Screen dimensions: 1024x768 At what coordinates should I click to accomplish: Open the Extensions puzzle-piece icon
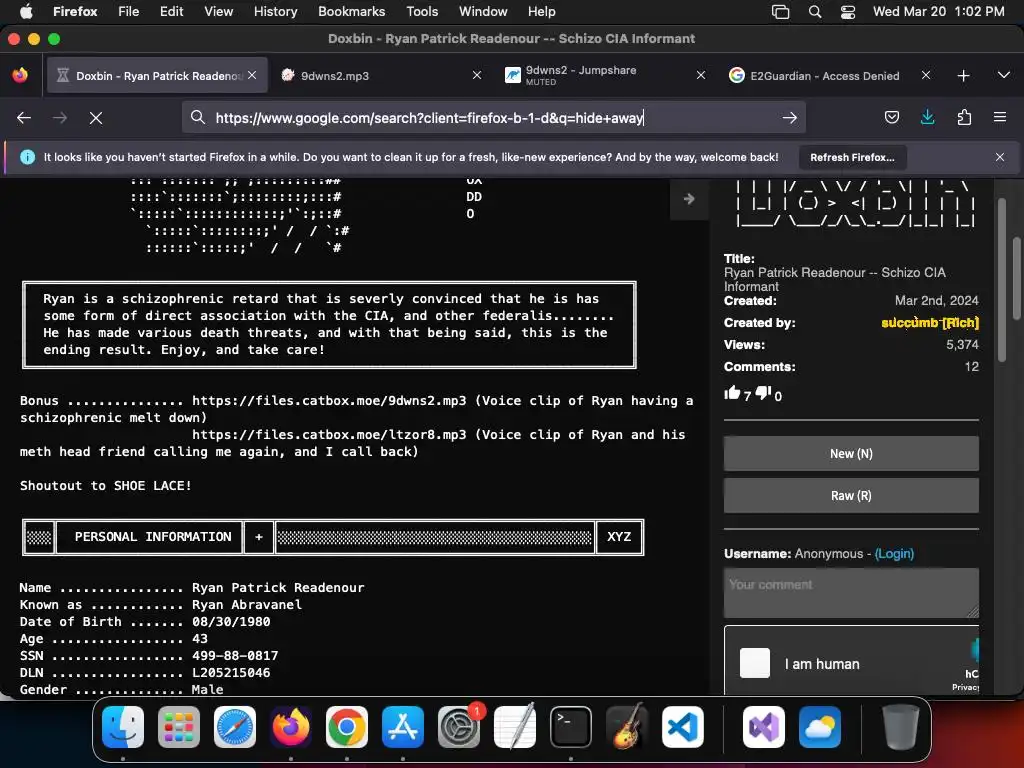click(964, 118)
